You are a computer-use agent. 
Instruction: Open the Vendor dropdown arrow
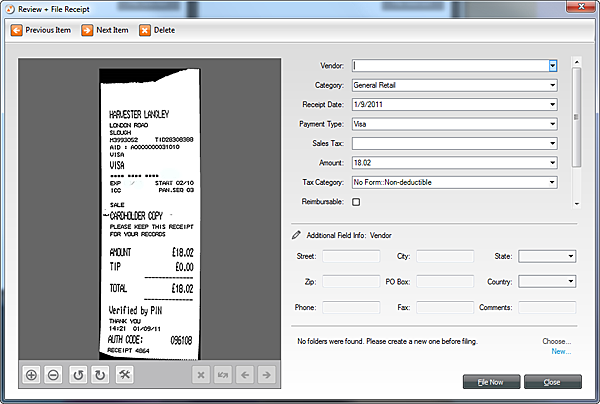coord(552,66)
